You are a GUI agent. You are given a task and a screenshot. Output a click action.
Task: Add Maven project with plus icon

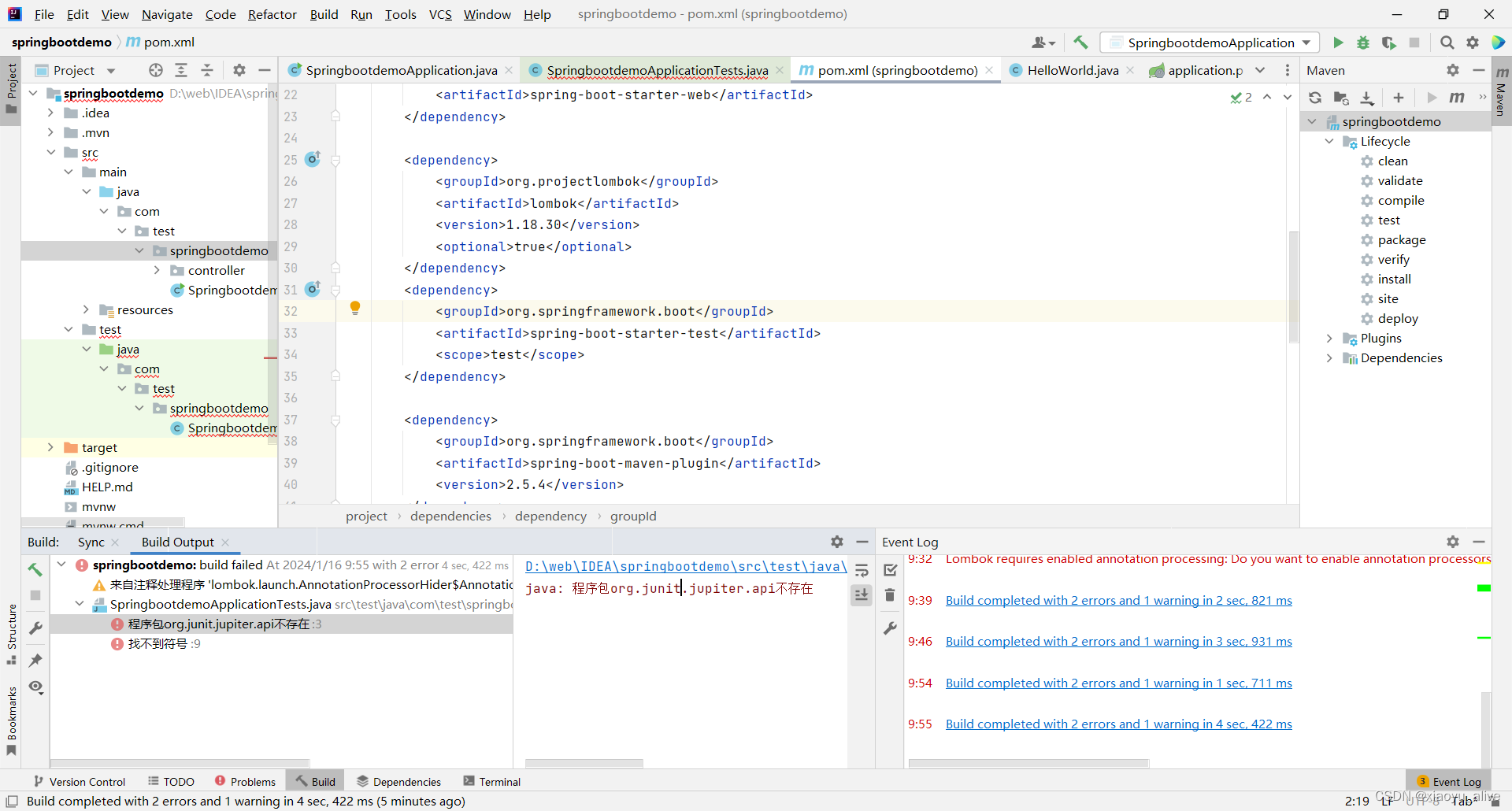point(1399,98)
